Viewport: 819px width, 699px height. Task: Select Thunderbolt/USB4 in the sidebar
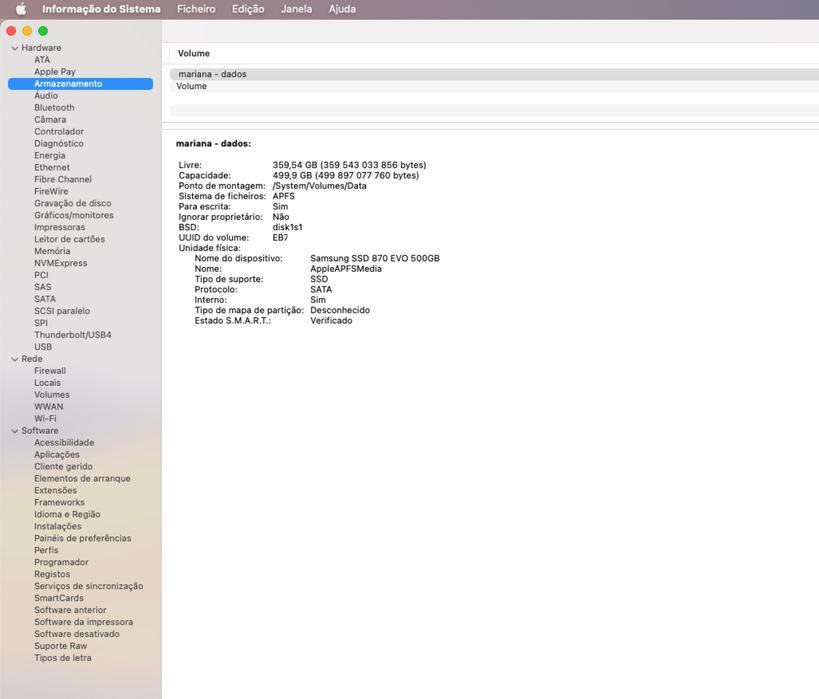click(x=73, y=335)
